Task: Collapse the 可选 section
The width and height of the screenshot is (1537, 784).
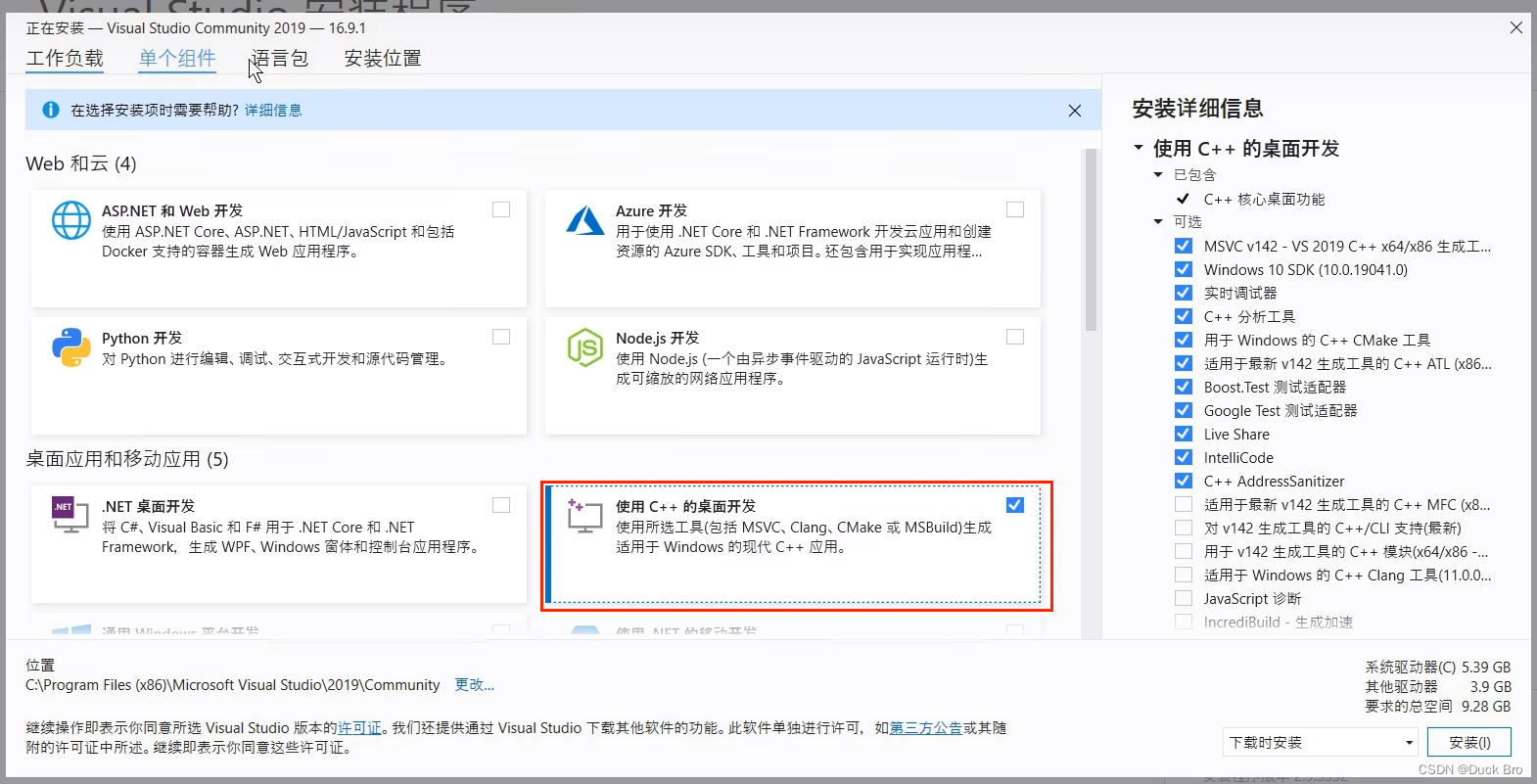Action: click(1158, 221)
